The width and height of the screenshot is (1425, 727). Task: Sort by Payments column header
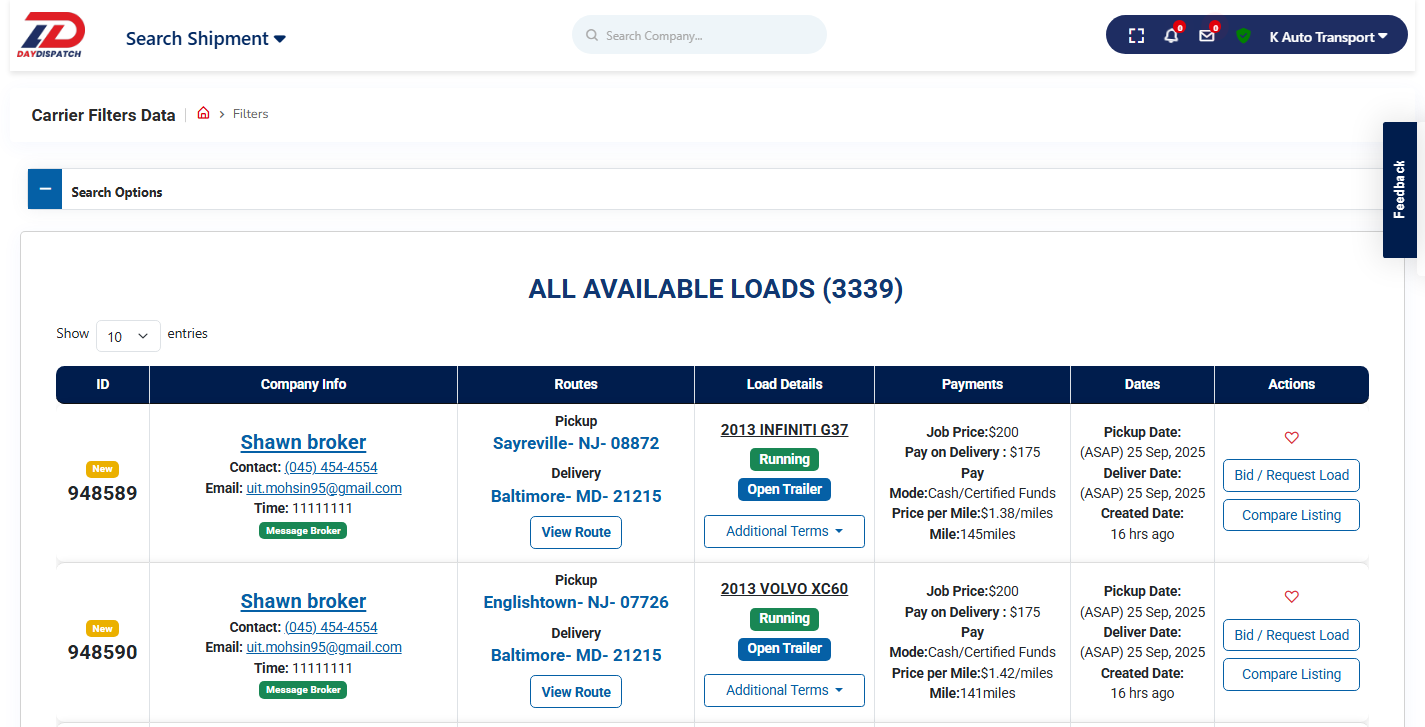(971, 384)
